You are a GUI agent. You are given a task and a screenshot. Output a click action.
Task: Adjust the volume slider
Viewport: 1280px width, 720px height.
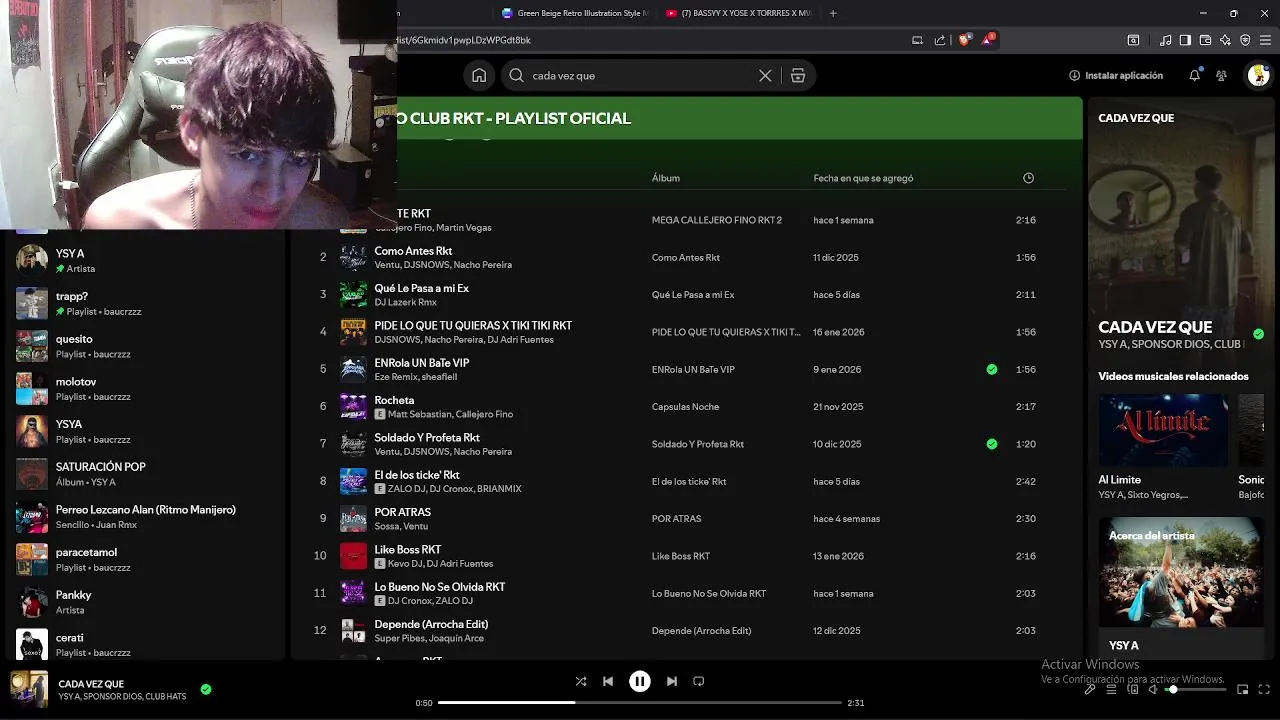(1196, 689)
